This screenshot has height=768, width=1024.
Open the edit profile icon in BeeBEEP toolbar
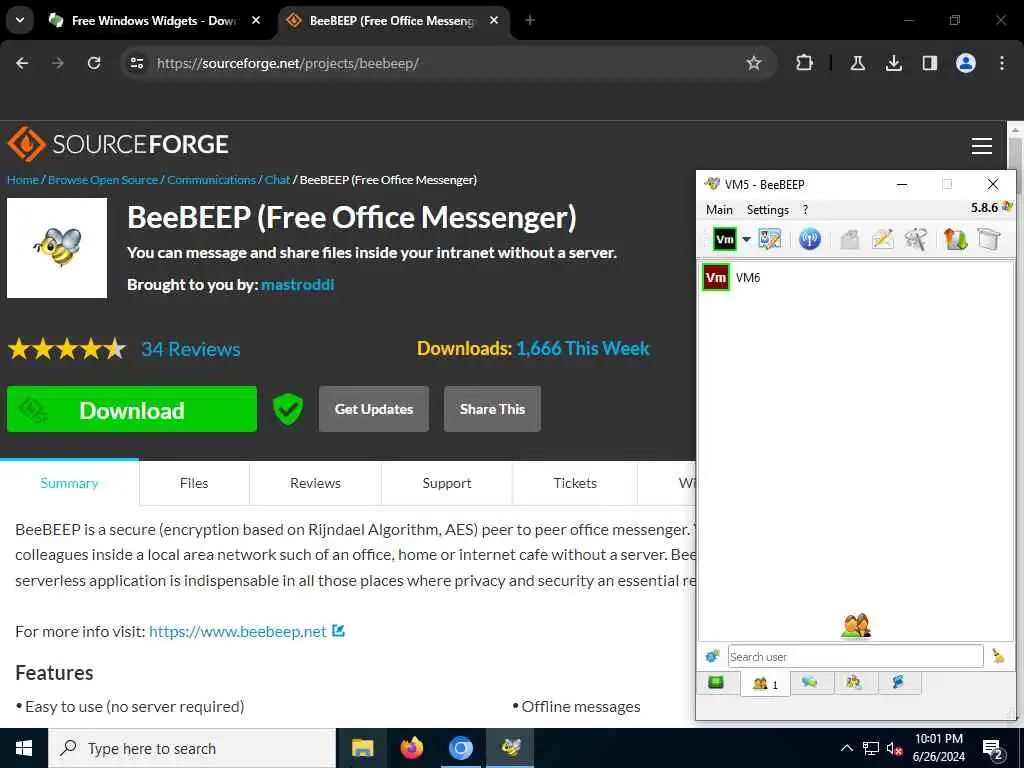(770, 239)
